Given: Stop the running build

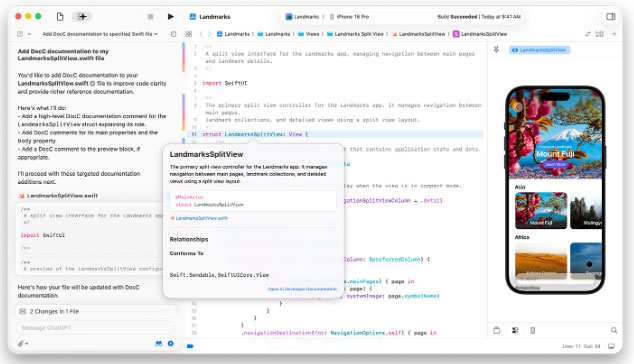Looking at the screenshot, I should click(150, 17).
